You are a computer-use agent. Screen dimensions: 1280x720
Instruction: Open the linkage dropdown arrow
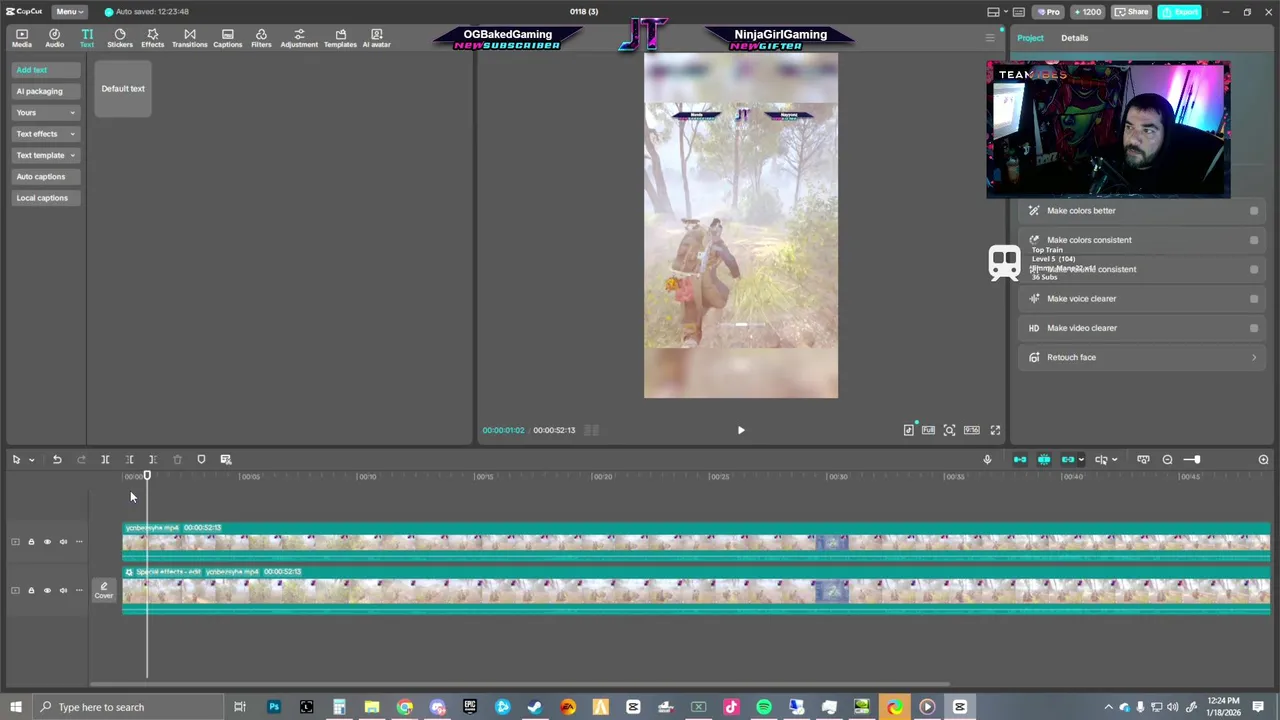click(x=1081, y=460)
